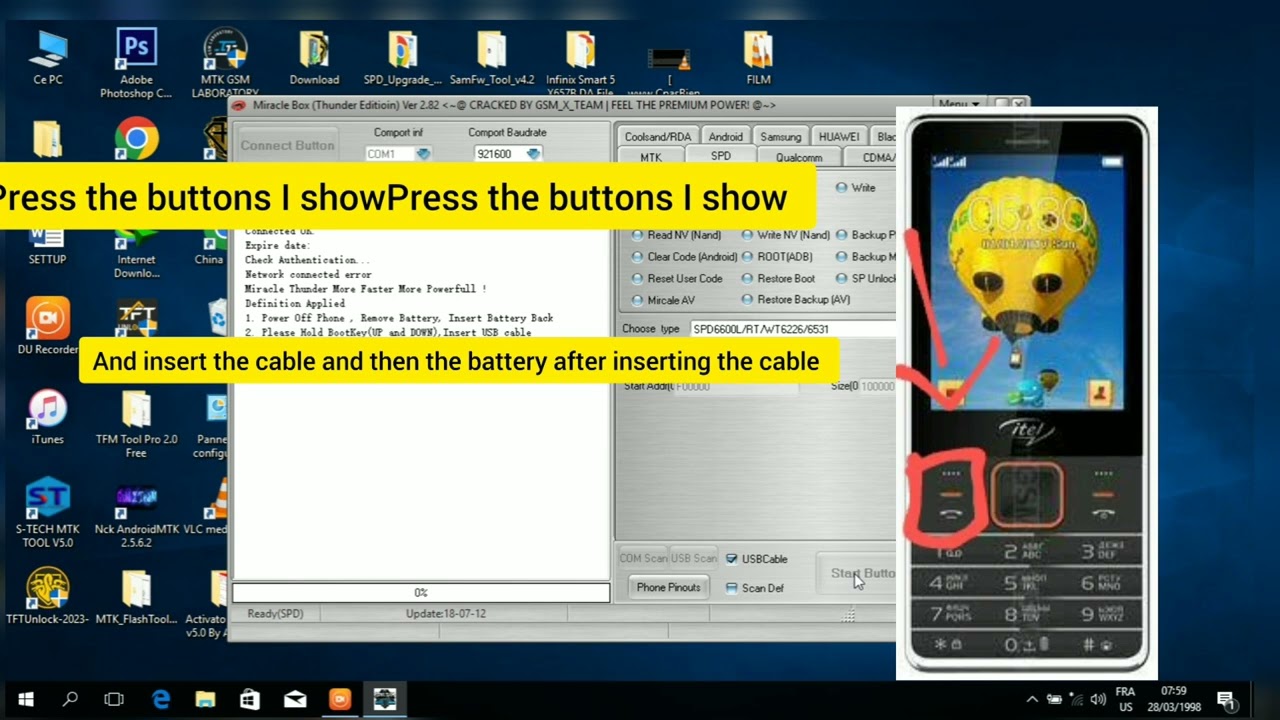This screenshot has height=720, width=1280.
Task: Open the Windows Start menu
Action: coord(25,700)
